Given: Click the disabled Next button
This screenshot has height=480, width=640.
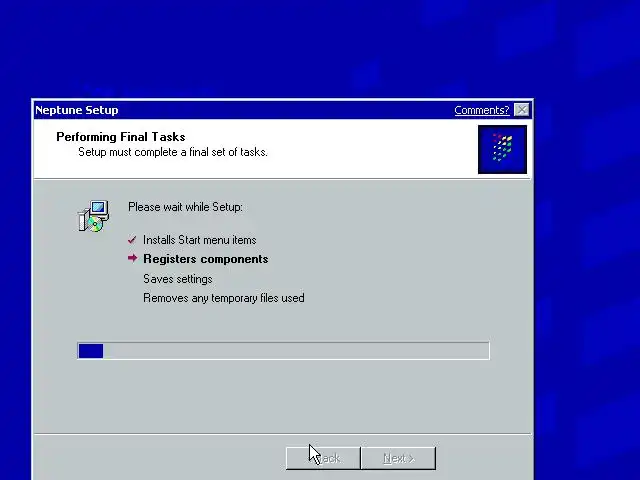Looking at the screenshot, I should (x=398, y=458).
